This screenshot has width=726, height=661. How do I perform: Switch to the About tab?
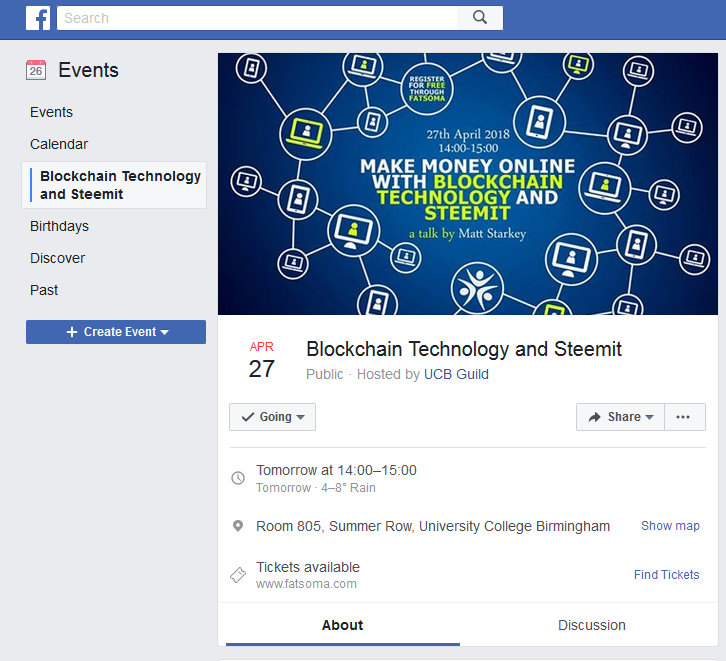343,625
